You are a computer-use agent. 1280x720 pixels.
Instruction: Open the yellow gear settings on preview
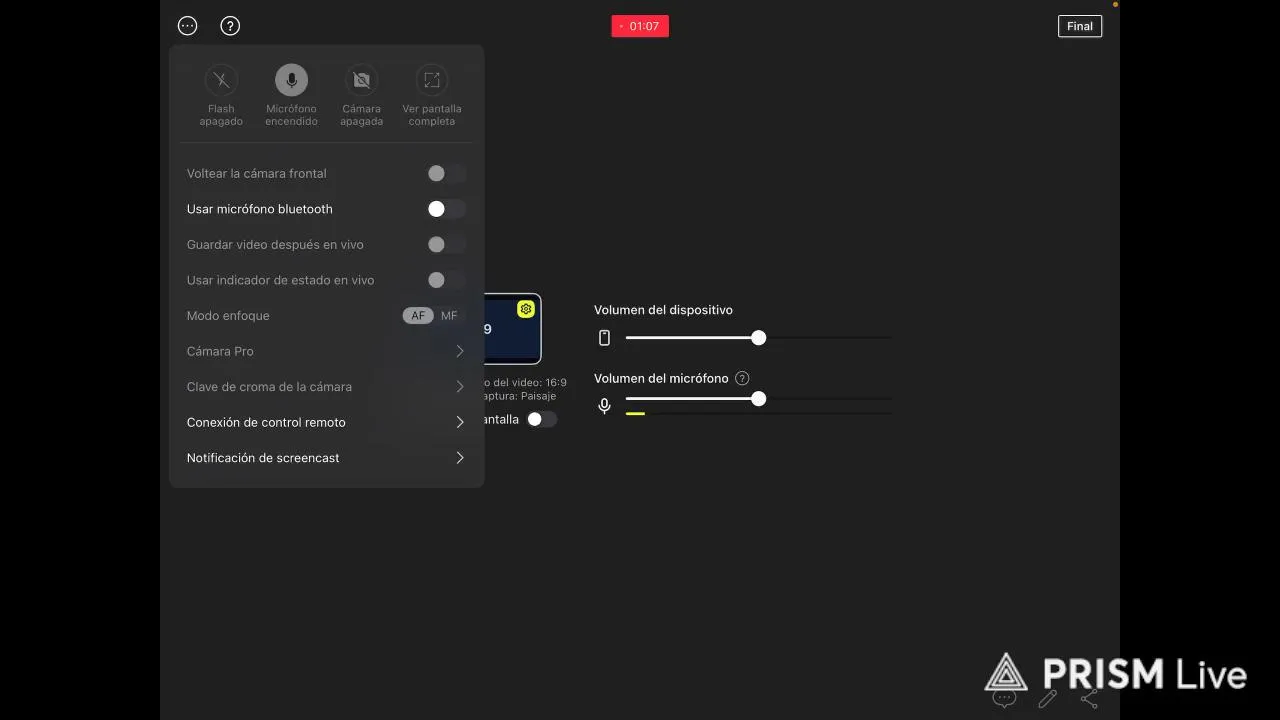coord(526,309)
